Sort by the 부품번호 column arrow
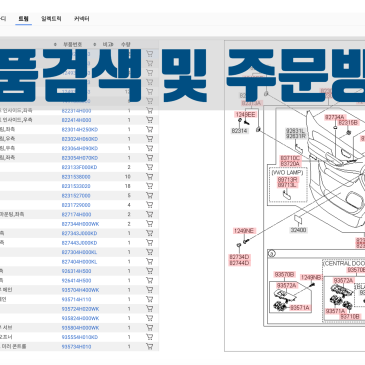 click(55, 44)
